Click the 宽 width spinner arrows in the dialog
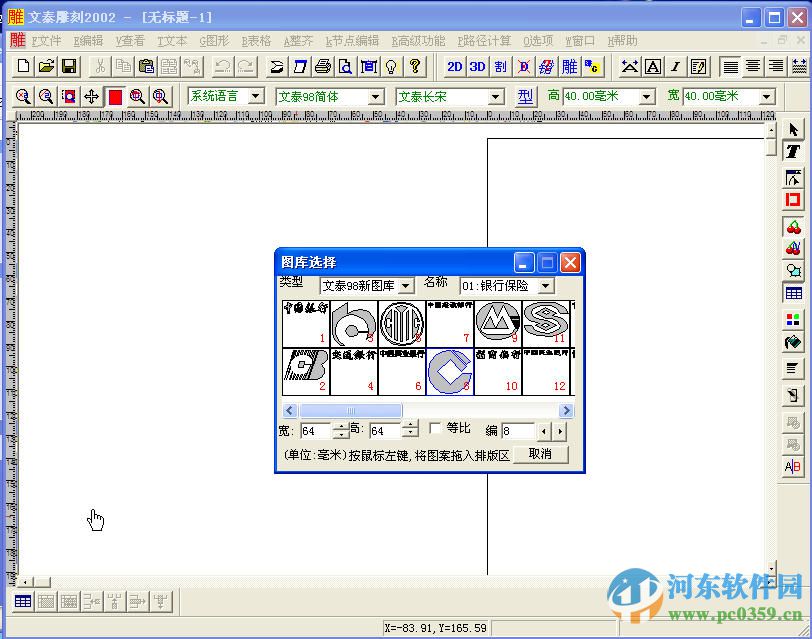 click(x=341, y=431)
